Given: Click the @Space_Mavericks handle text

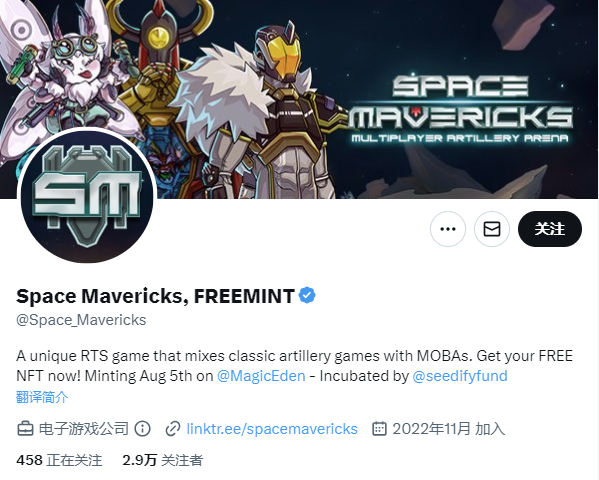Looking at the screenshot, I should click(81, 320).
